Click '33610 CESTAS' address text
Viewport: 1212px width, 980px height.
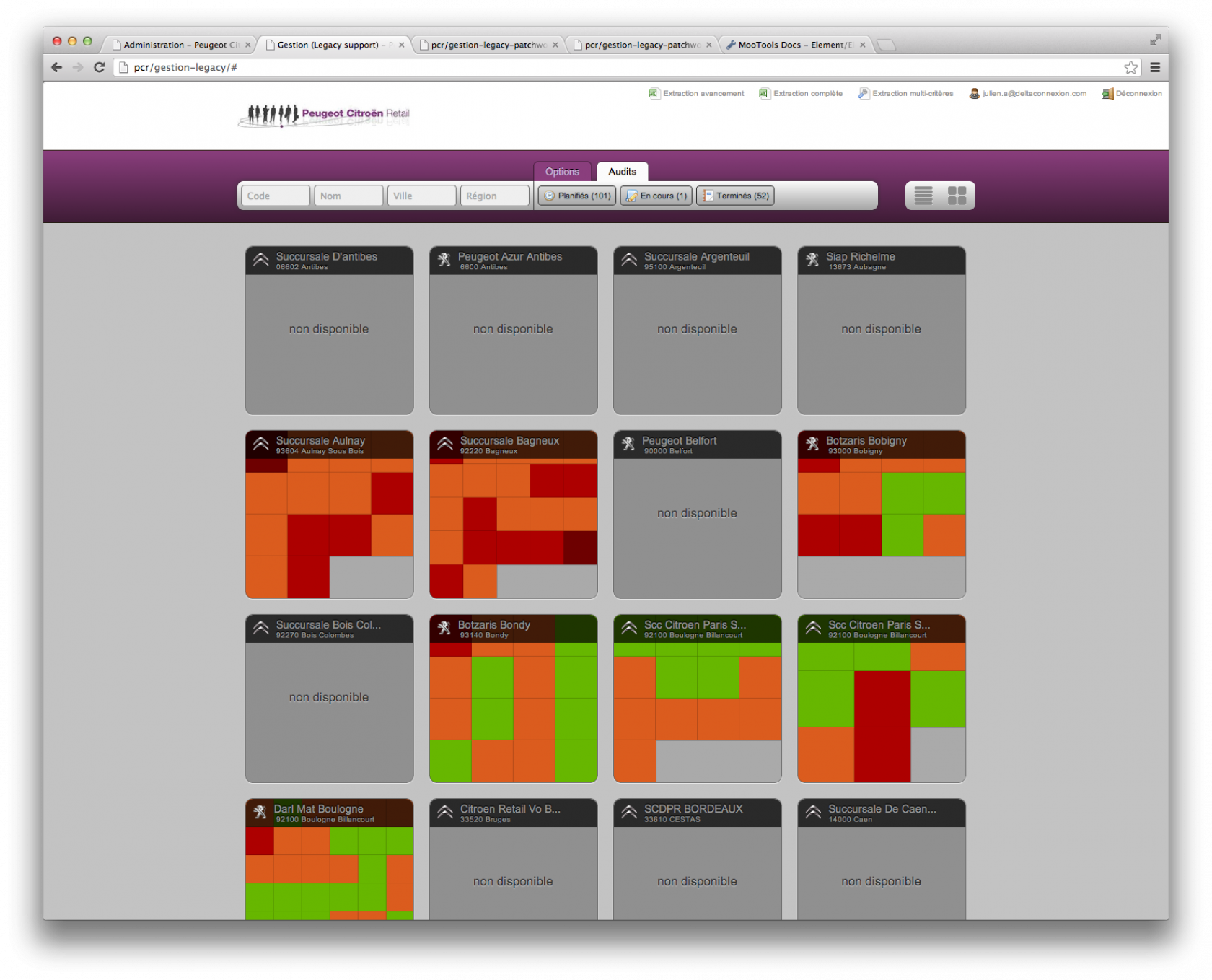[672, 819]
